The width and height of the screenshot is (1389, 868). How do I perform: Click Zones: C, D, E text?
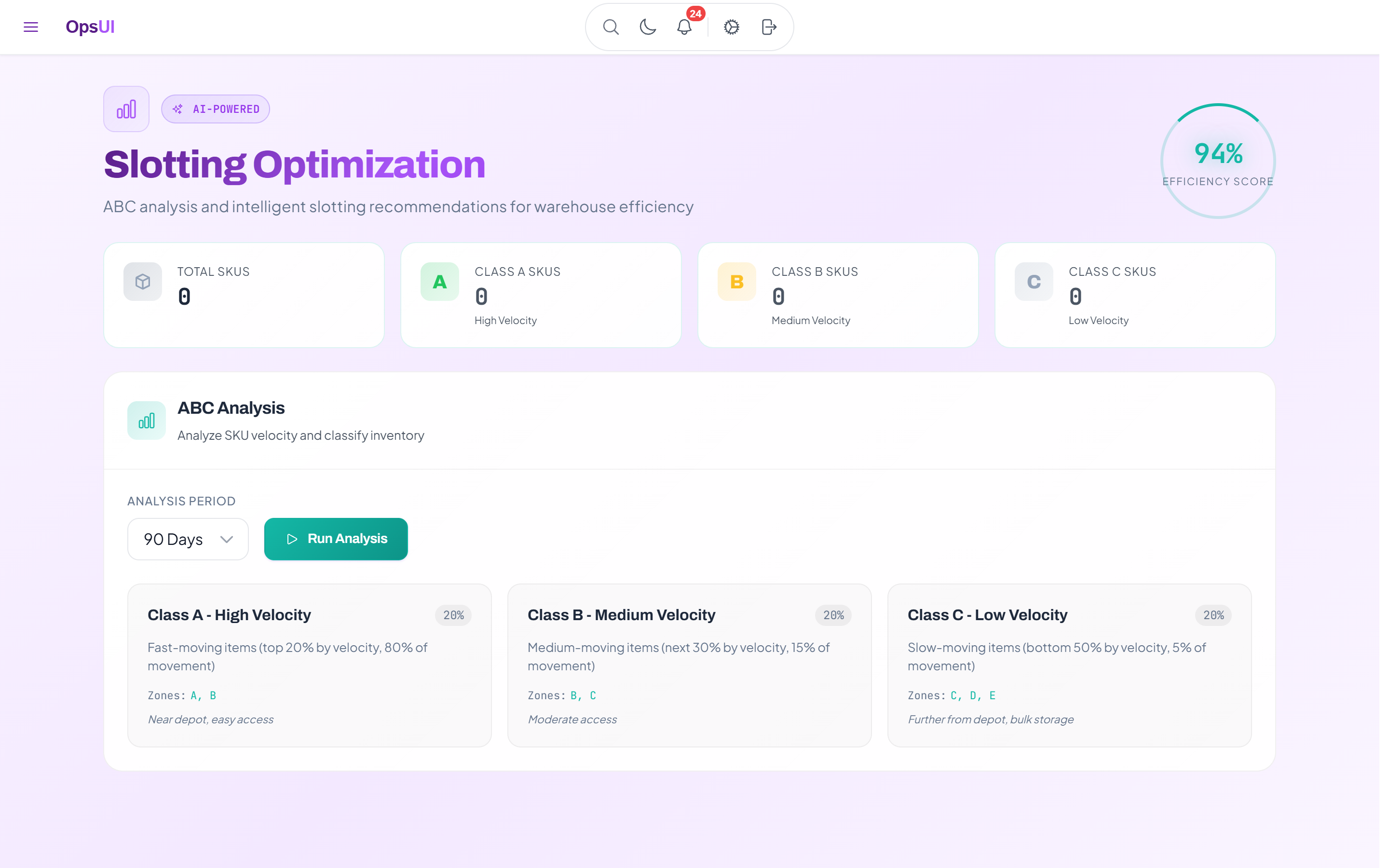pyautogui.click(x=952, y=695)
